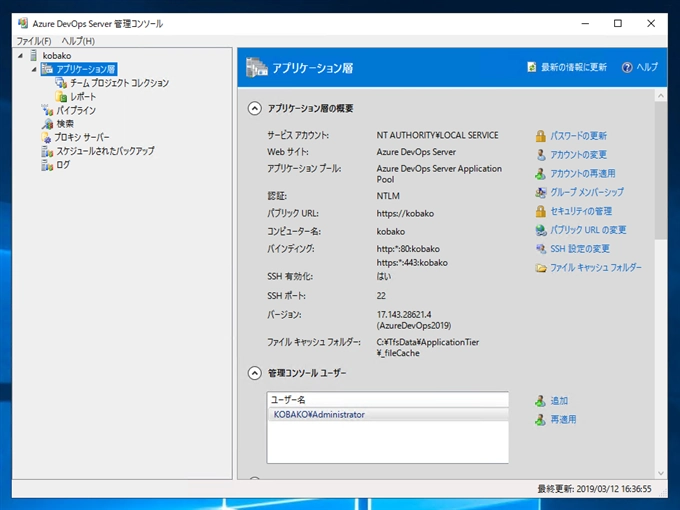The width and height of the screenshot is (680, 510).
Task: Select the KOBAKO¥Administrator user row
Action: click(x=388, y=415)
